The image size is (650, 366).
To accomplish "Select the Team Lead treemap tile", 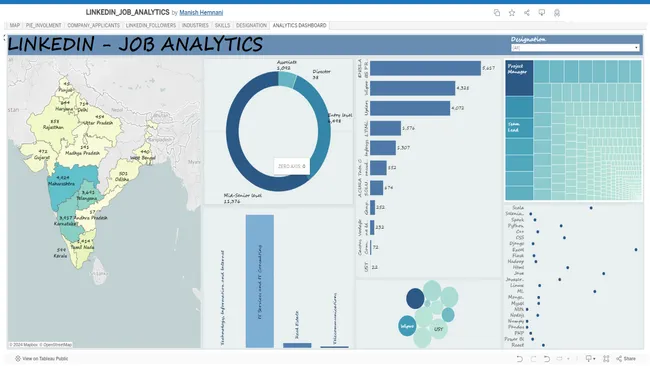I will click(x=519, y=127).
